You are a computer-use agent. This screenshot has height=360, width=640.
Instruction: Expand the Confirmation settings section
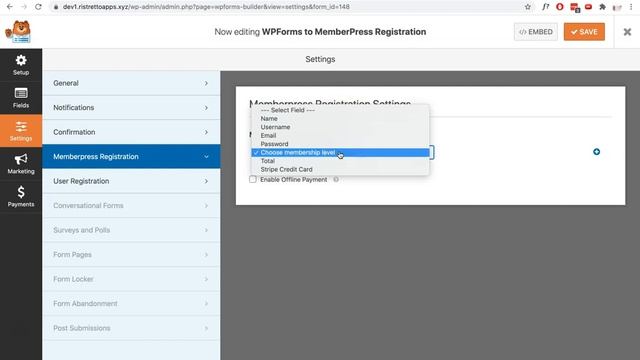tap(131, 132)
